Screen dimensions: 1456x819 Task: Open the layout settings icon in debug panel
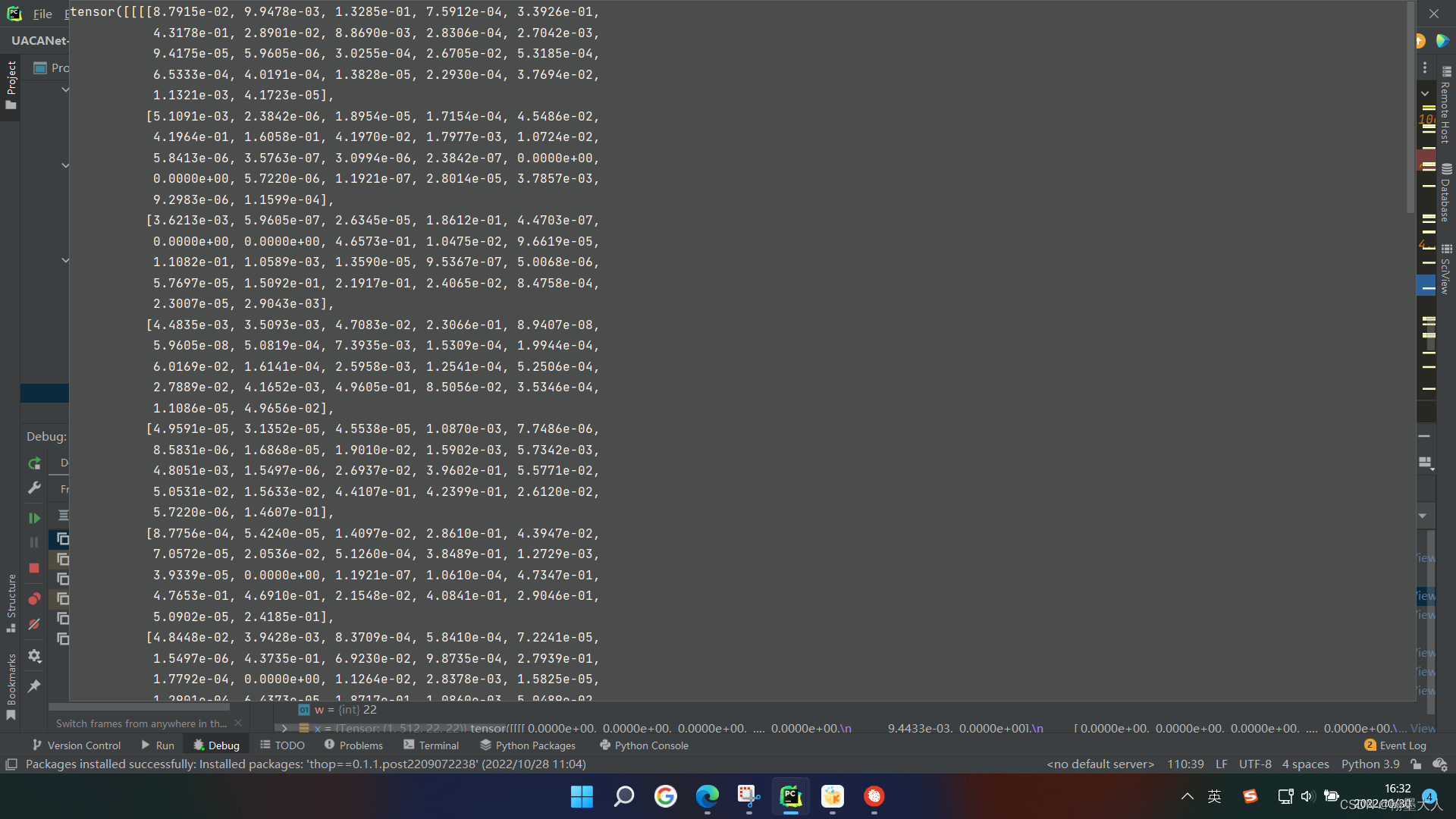click(x=1426, y=463)
